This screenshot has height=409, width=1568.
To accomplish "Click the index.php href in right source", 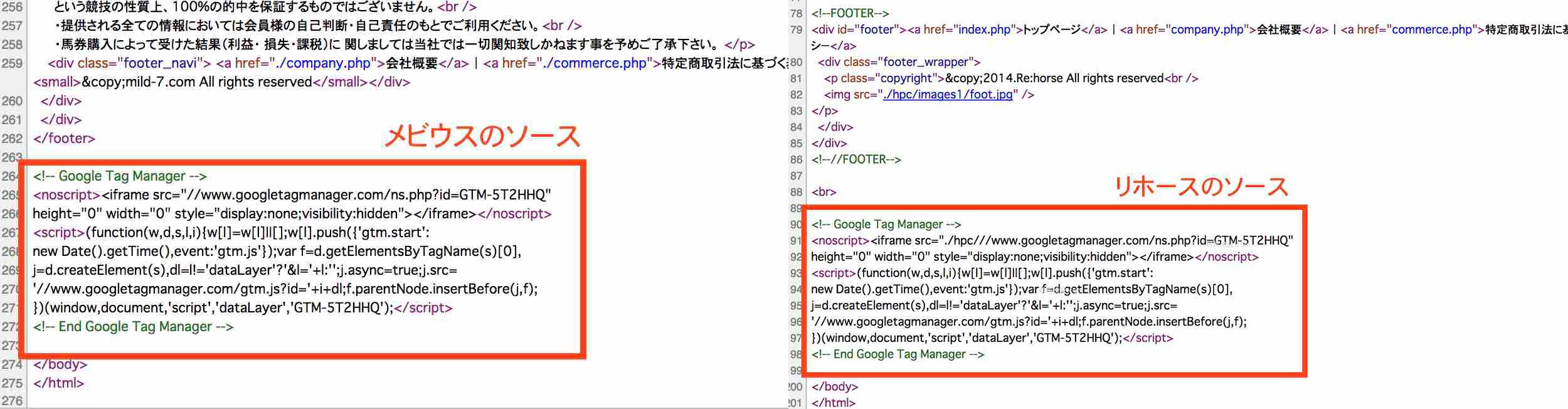I will click(983, 29).
